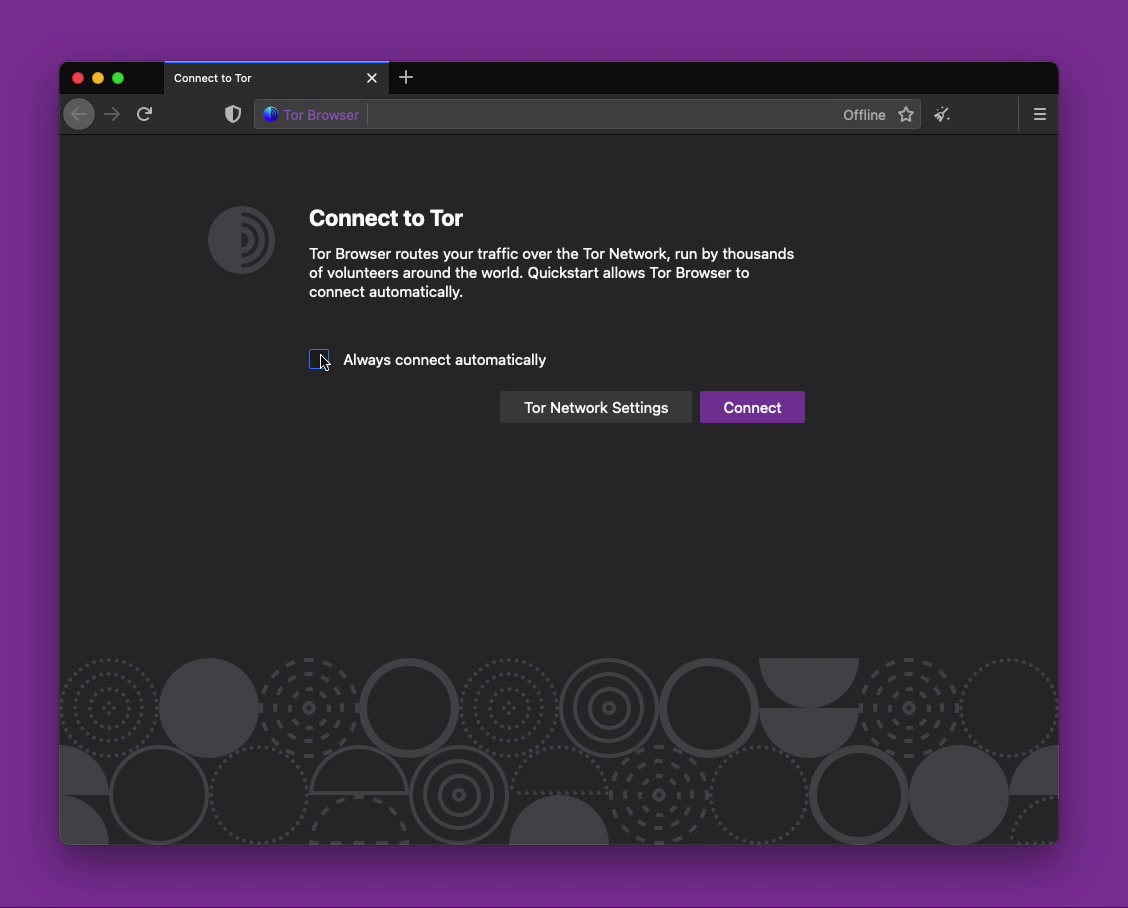Click the Connect to Tor heading
This screenshot has height=908, width=1128.
tap(386, 218)
